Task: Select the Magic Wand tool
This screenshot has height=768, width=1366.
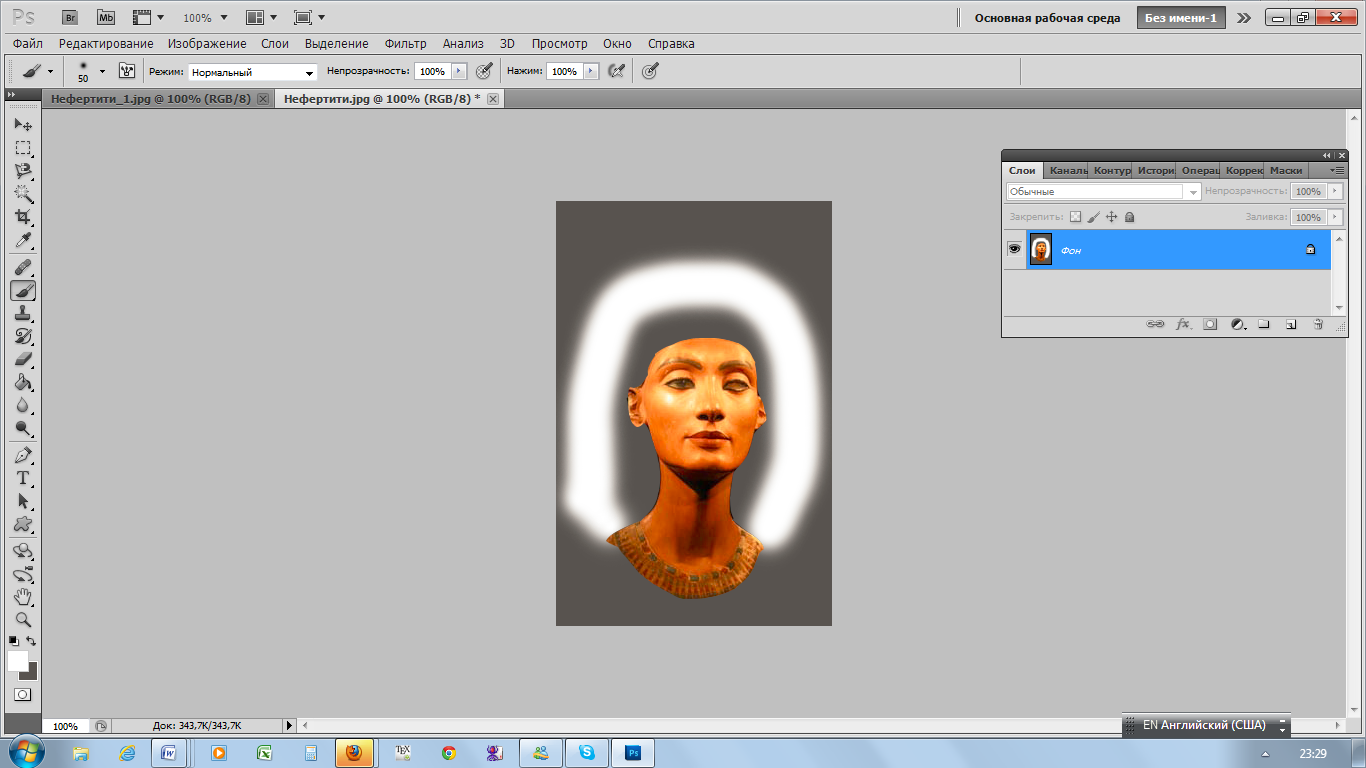Action: tap(23, 194)
